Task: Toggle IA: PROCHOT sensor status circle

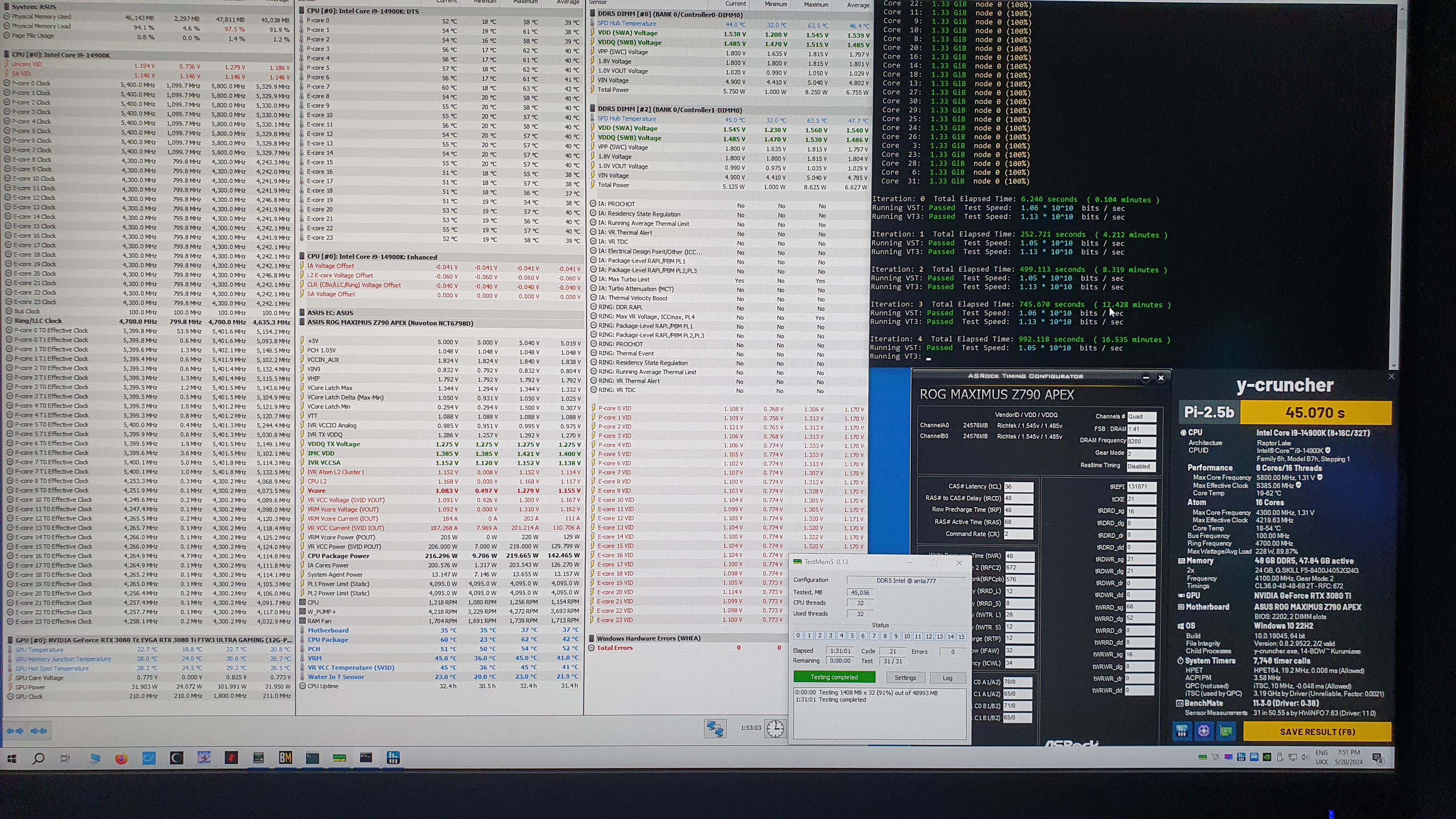Action: (593, 204)
